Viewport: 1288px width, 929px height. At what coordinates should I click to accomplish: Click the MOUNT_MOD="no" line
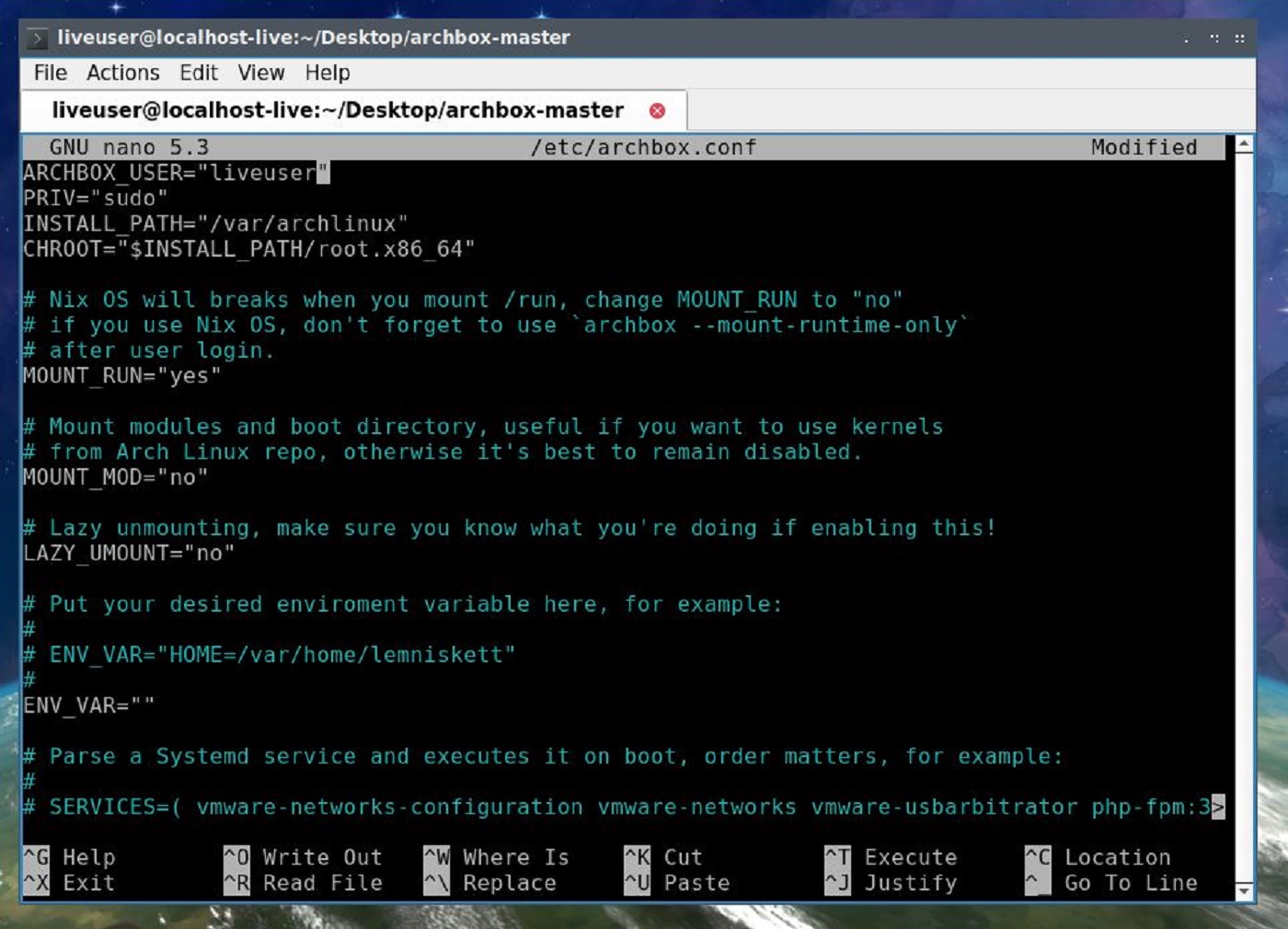[x=116, y=477]
